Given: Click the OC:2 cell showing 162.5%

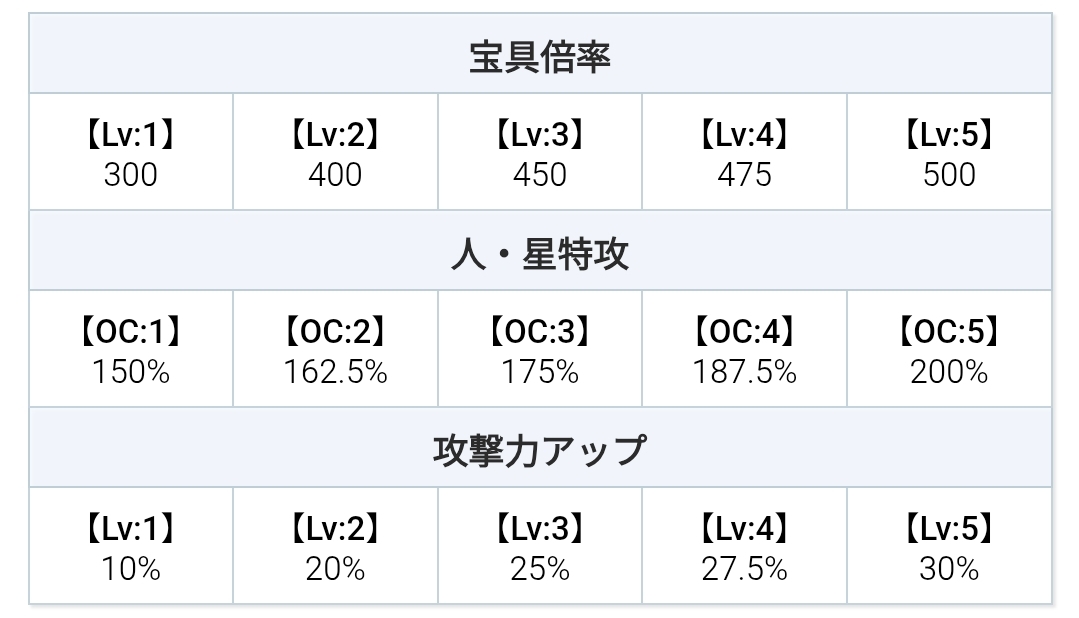Looking at the screenshot, I should click(x=335, y=351).
